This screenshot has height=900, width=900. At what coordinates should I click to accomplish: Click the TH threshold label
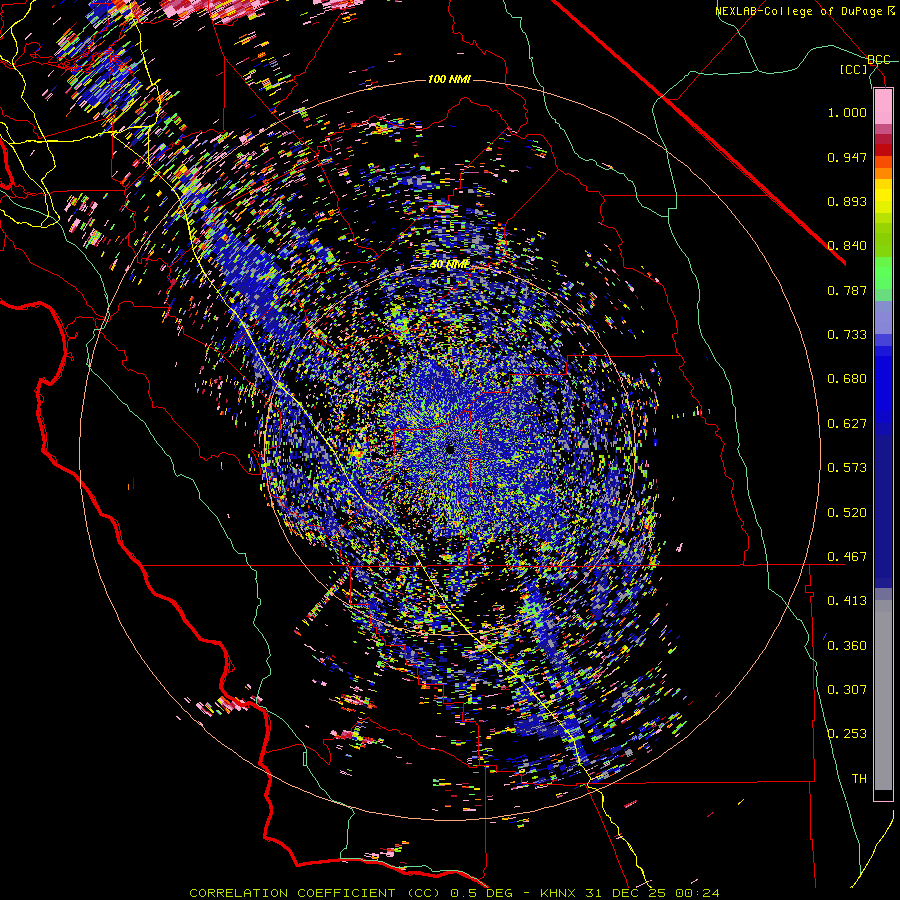tap(859, 779)
